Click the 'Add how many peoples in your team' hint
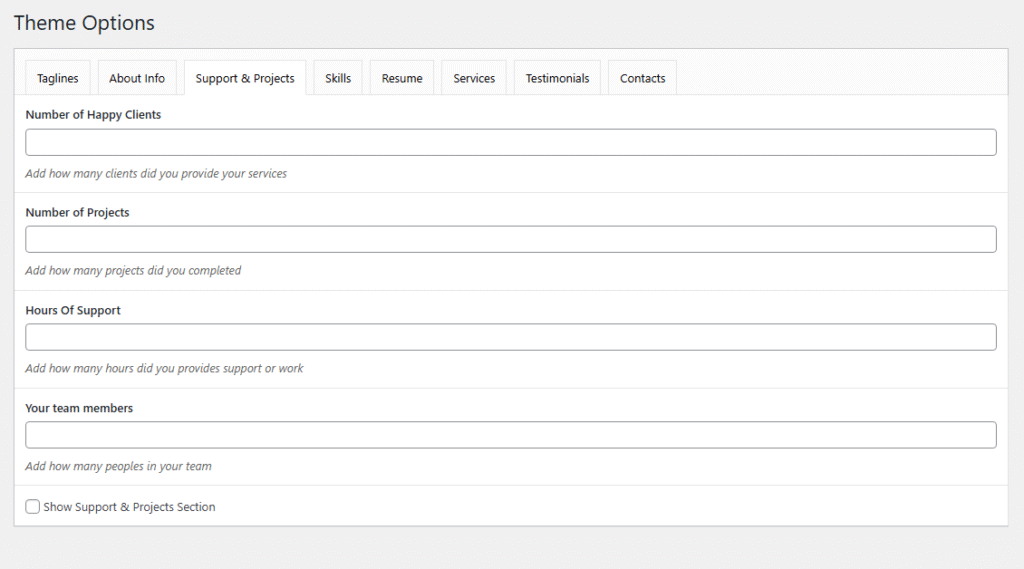Image resolution: width=1024 pixels, height=569 pixels. (118, 466)
